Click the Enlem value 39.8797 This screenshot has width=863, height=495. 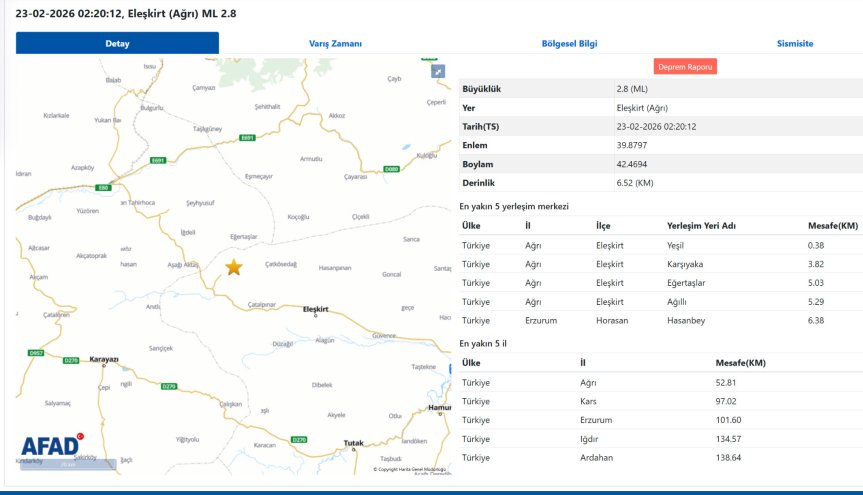[632, 145]
